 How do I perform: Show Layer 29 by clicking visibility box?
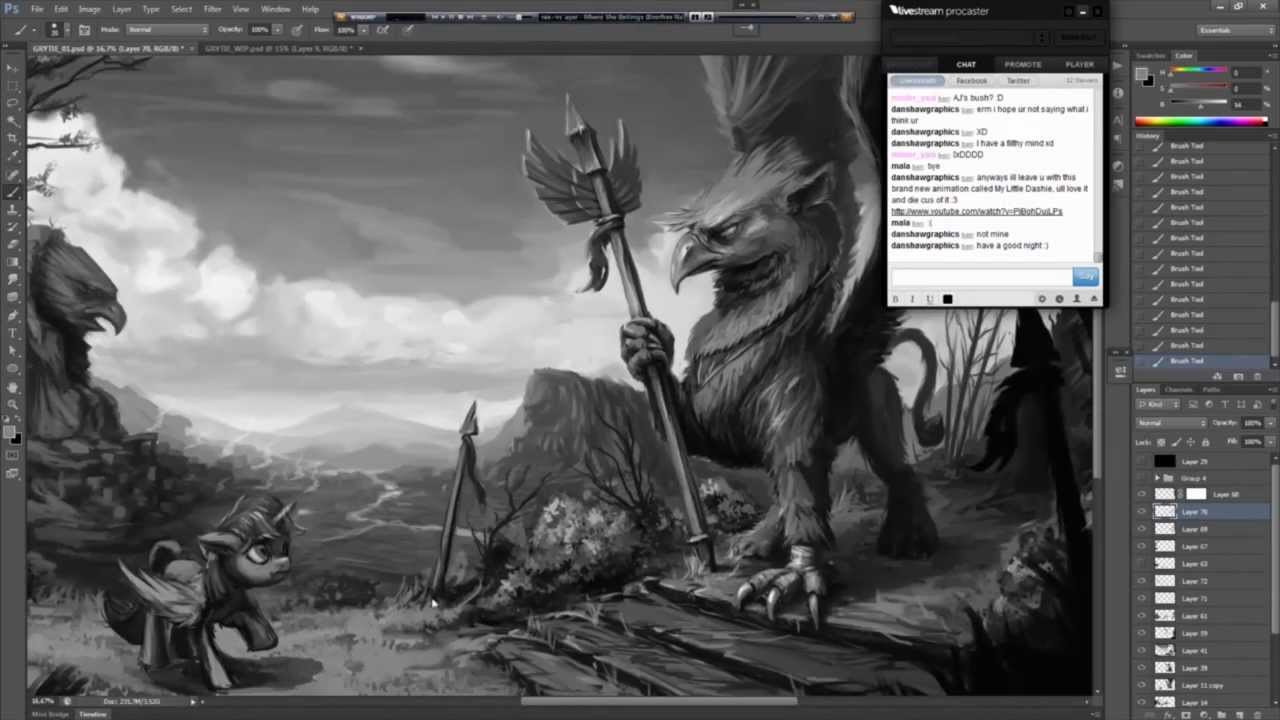pos(1142,462)
